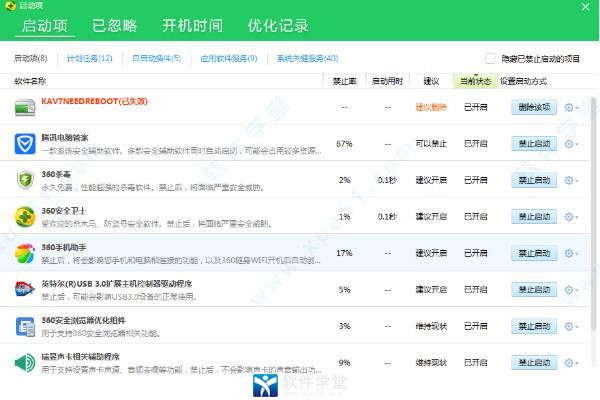Click 禁止启动 for 360手机助手
The height and width of the screenshot is (400, 600).
pyautogui.click(x=534, y=253)
